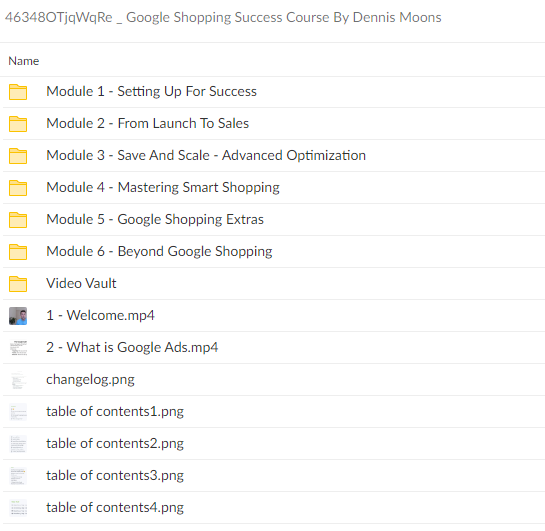Open Module 5 - Google Shopping Extras

click(155, 219)
